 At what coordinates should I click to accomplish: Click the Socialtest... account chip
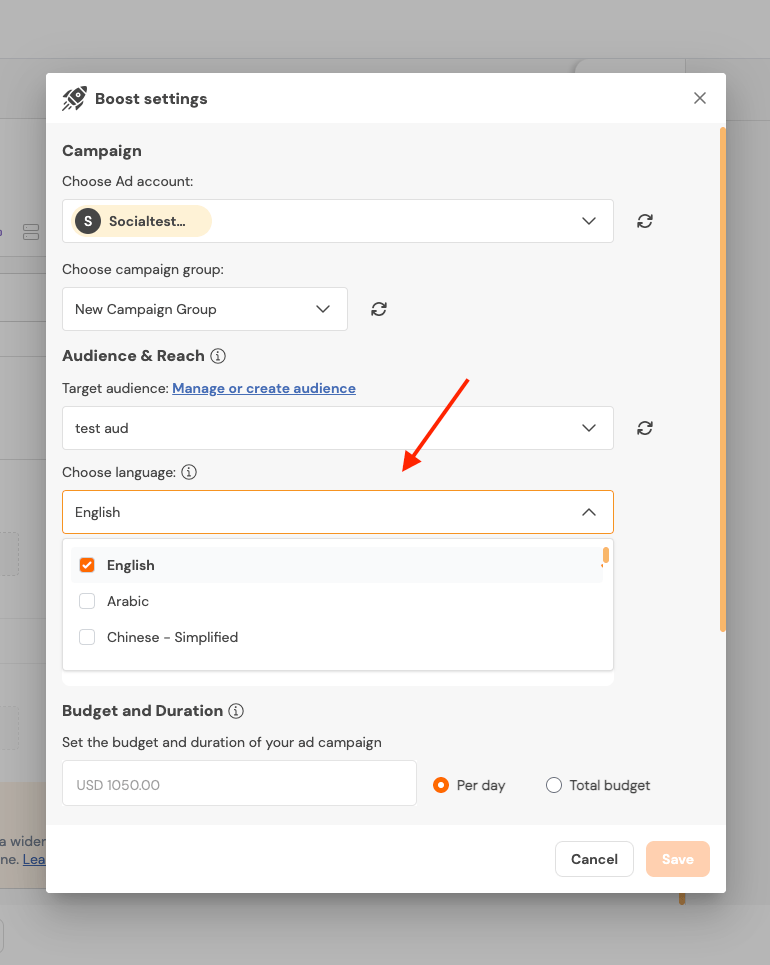[142, 221]
